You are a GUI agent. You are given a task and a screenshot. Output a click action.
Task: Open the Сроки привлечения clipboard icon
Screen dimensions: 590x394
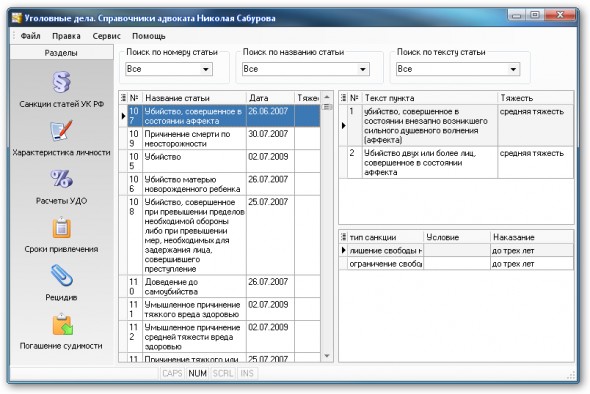[61, 228]
